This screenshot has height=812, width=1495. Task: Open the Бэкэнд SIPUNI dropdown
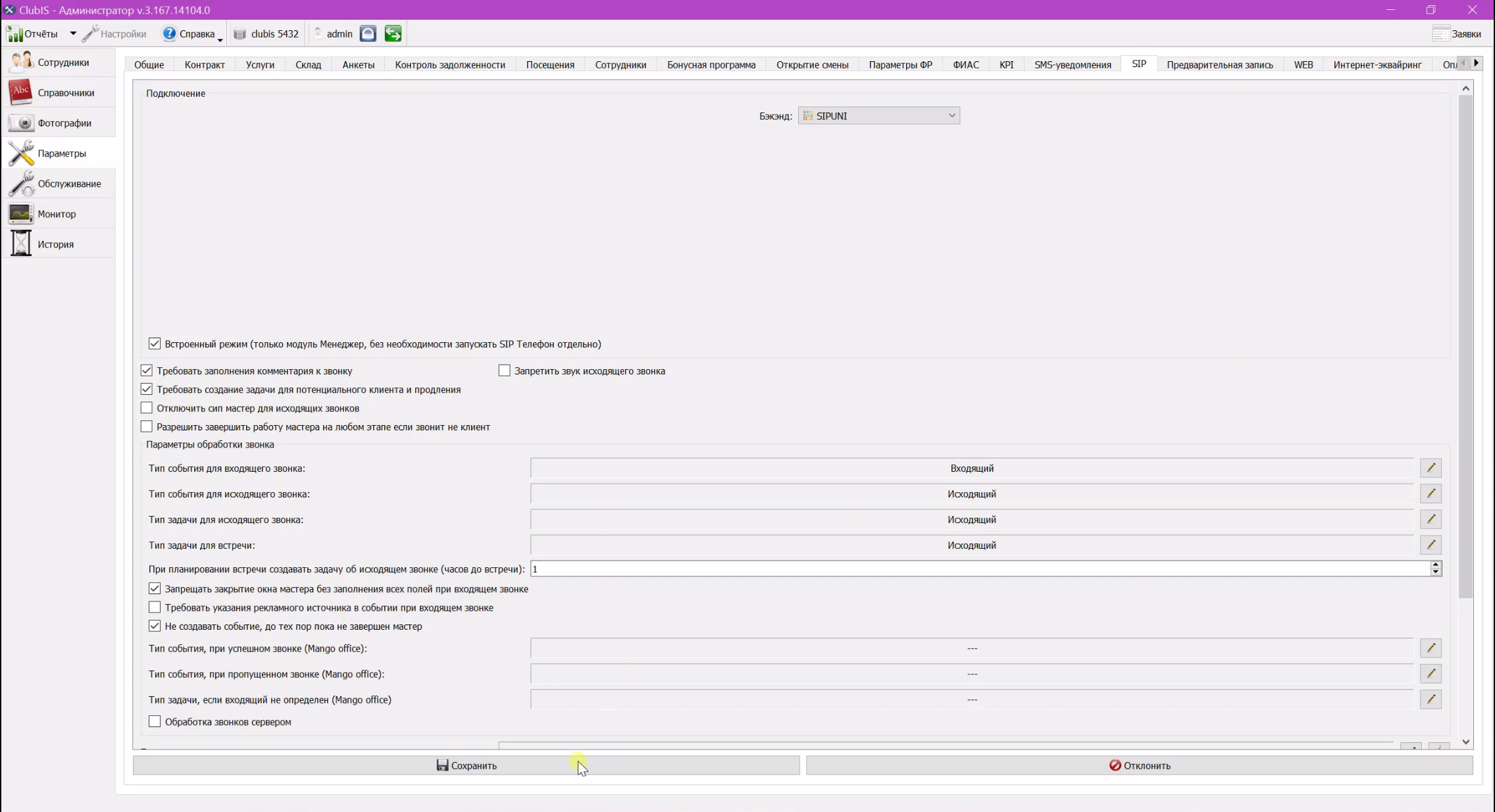click(x=878, y=116)
